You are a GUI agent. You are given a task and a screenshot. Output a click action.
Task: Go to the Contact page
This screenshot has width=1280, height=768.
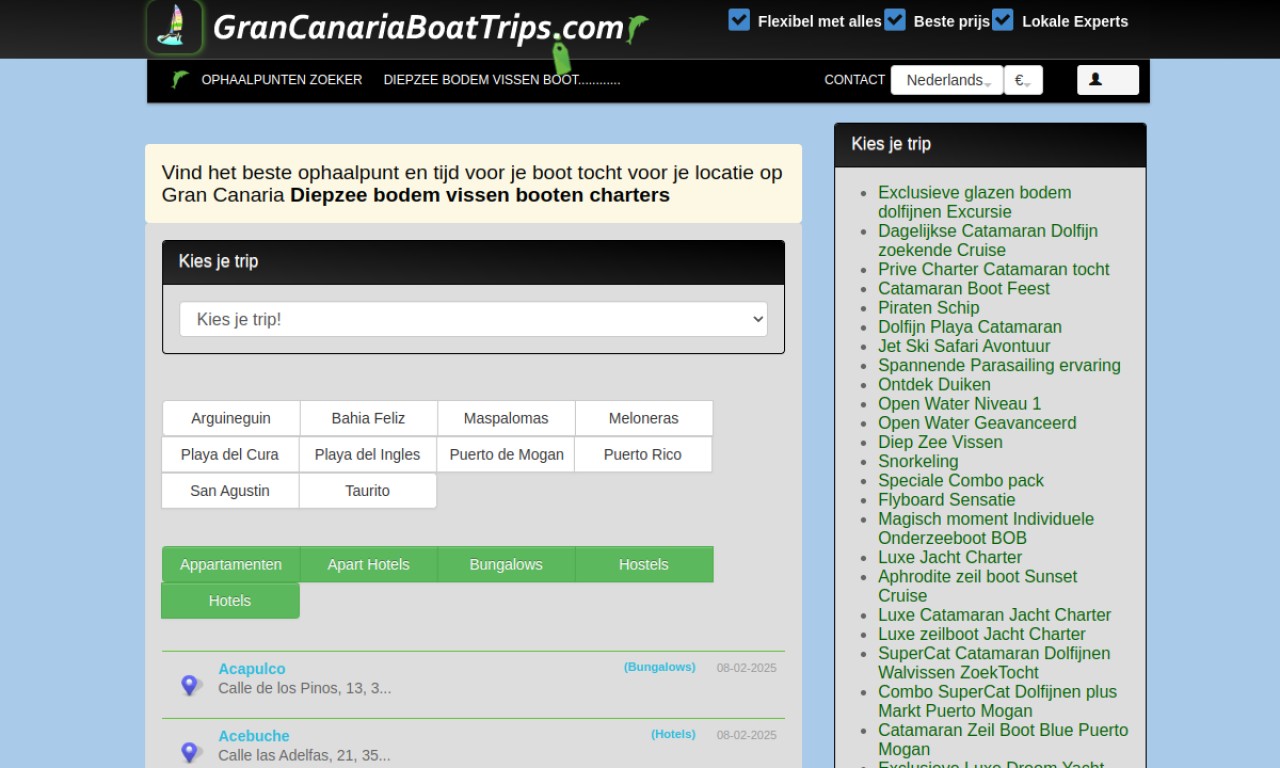tap(854, 80)
